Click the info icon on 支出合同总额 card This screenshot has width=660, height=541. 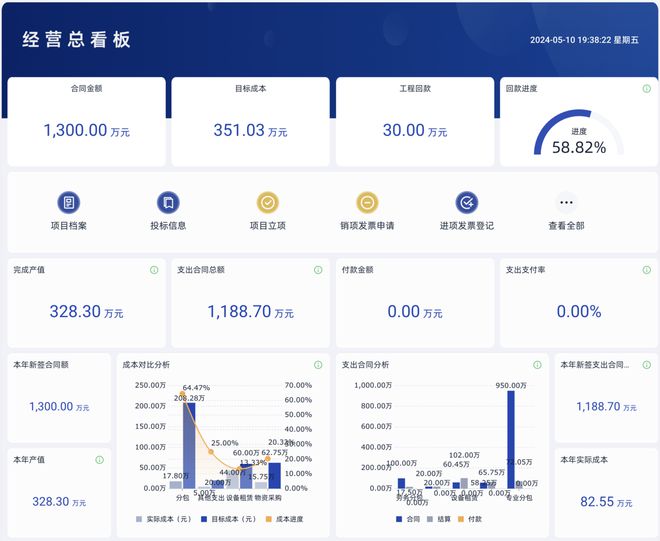click(x=318, y=270)
